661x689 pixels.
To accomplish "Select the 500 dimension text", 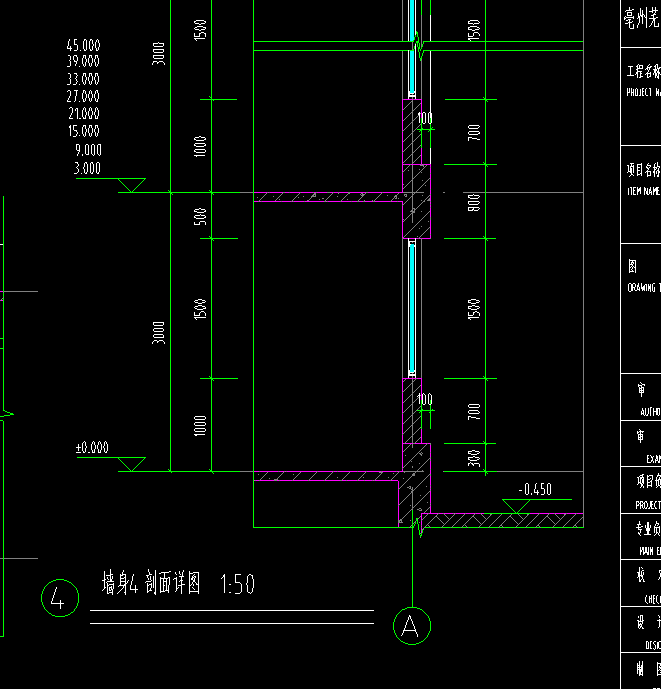I will pyautogui.click(x=200, y=217).
